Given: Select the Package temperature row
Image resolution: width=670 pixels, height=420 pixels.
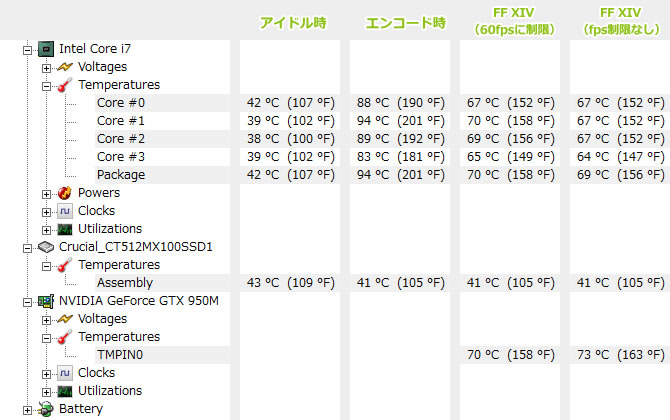Looking at the screenshot, I should coord(162,175).
